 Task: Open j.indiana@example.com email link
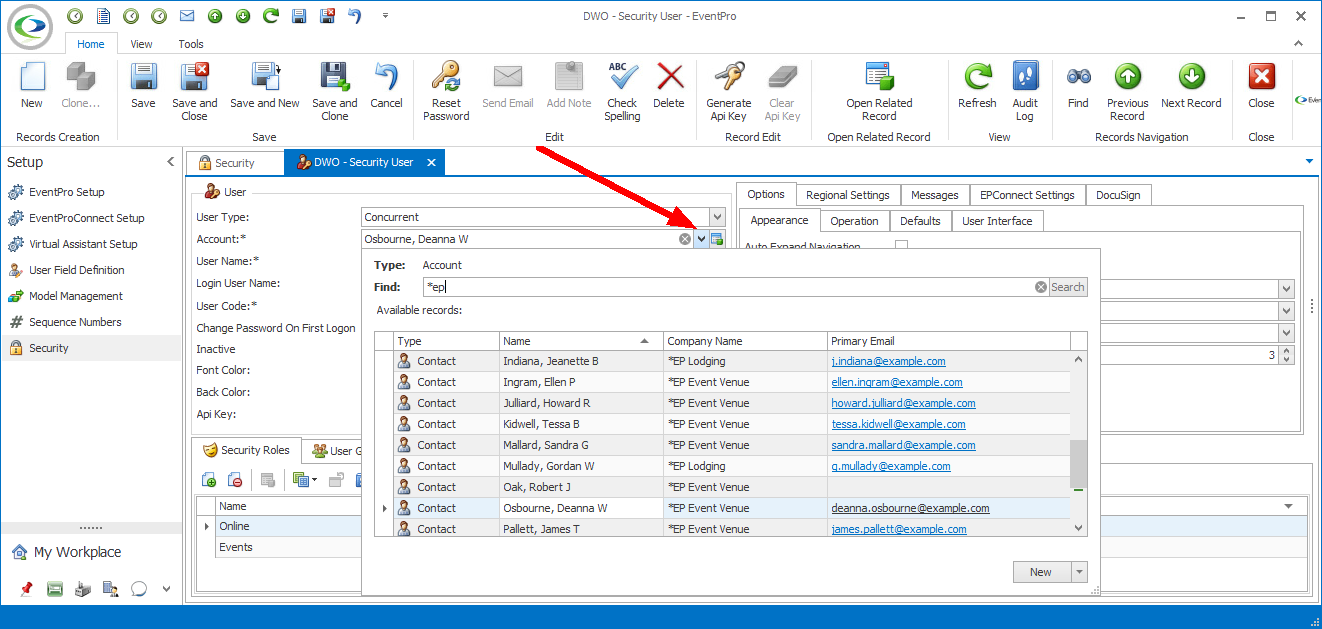[888, 361]
